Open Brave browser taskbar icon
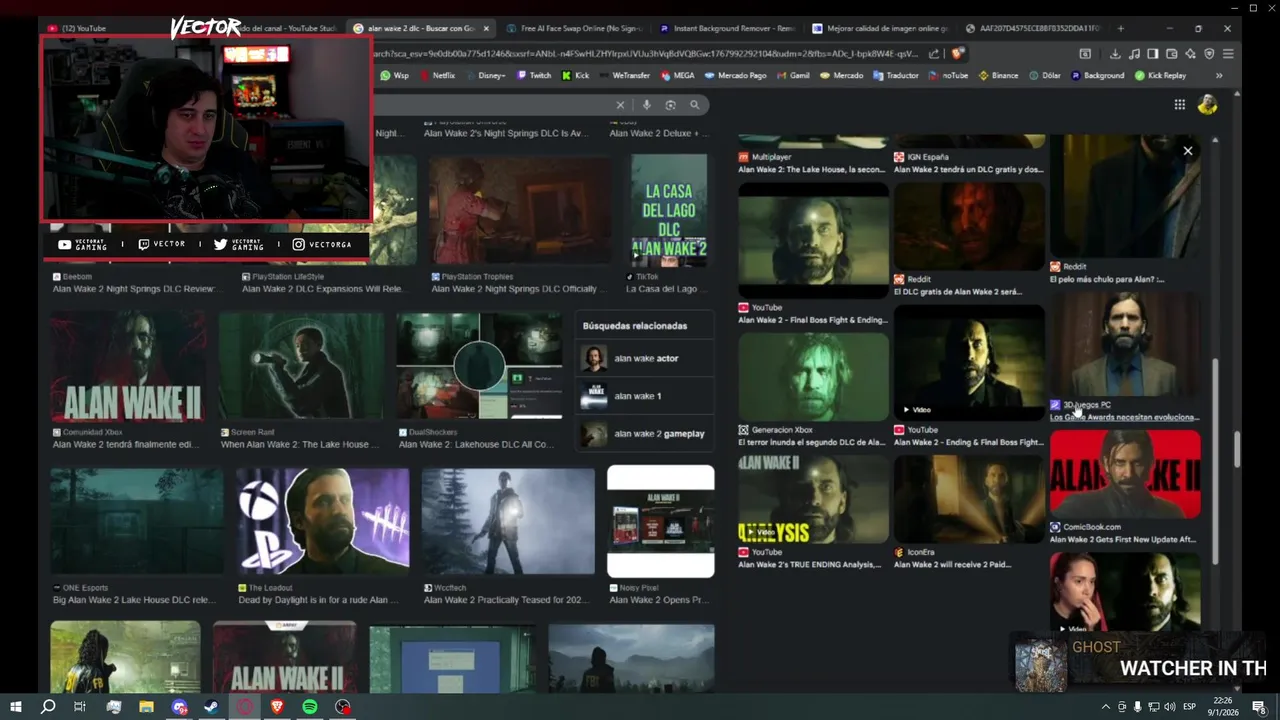This screenshot has width=1280, height=720. click(x=277, y=707)
